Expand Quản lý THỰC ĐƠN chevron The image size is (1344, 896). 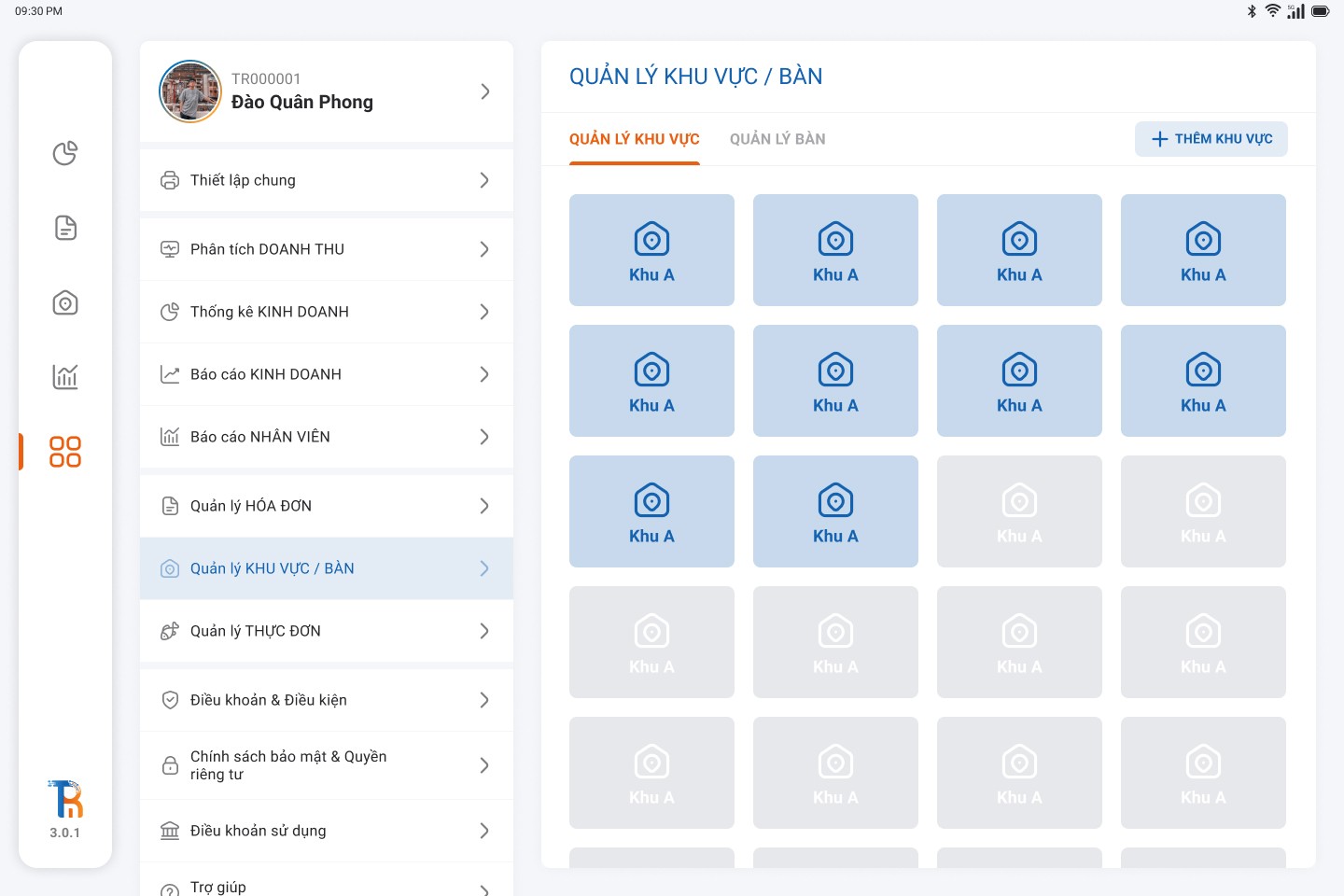click(484, 631)
